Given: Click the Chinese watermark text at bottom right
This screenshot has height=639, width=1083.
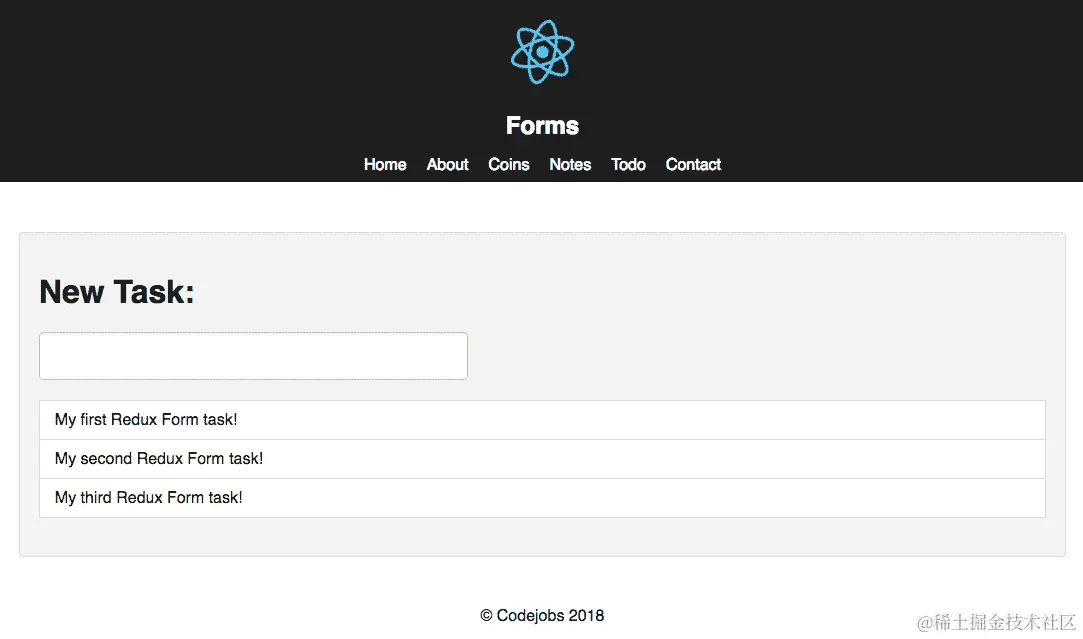Looking at the screenshot, I should (996, 622).
